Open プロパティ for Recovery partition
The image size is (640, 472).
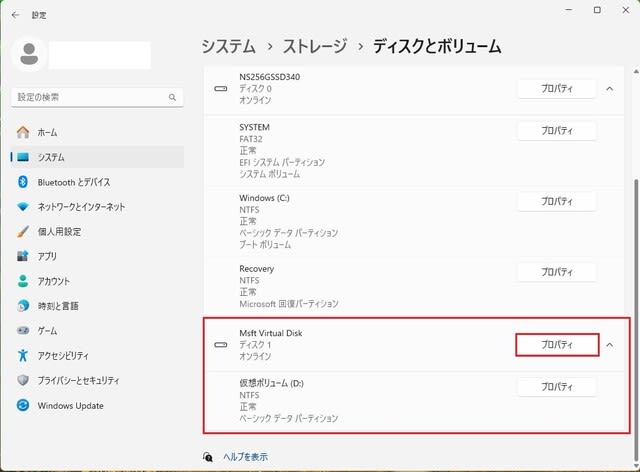[x=557, y=272]
